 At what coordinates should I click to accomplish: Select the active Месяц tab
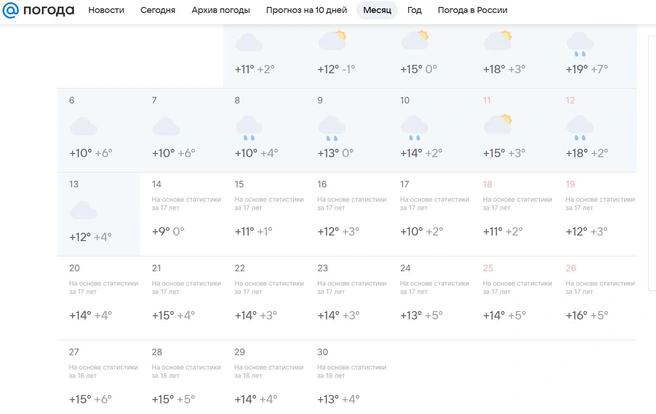[377, 10]
